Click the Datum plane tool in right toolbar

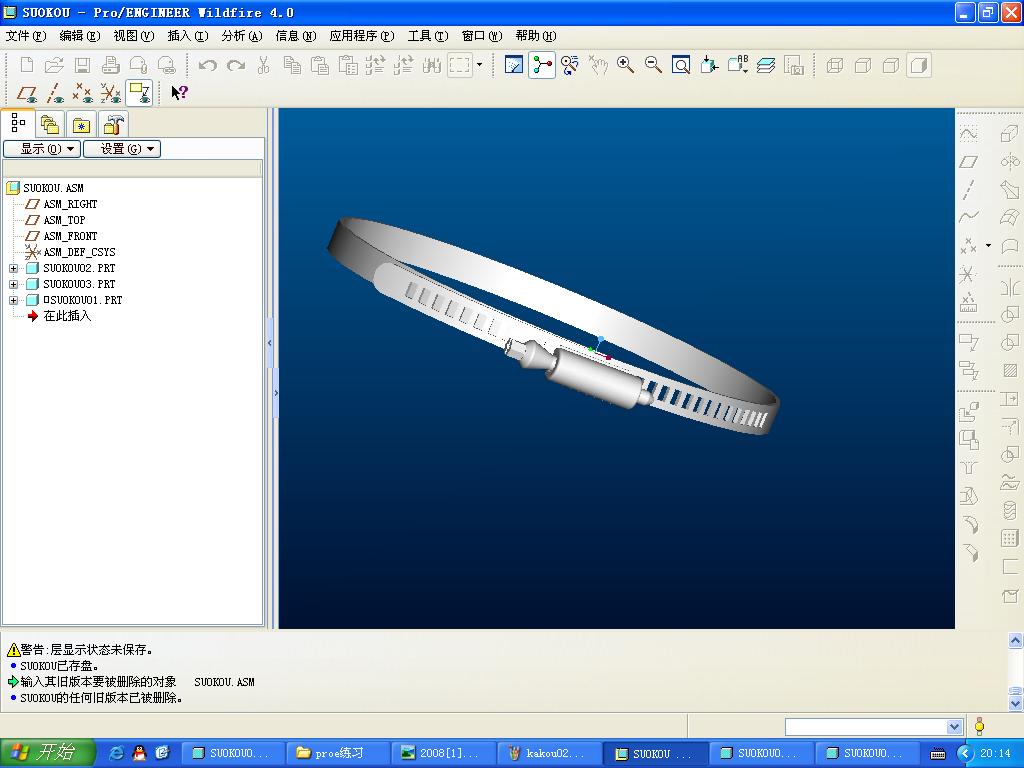(968, 161)
